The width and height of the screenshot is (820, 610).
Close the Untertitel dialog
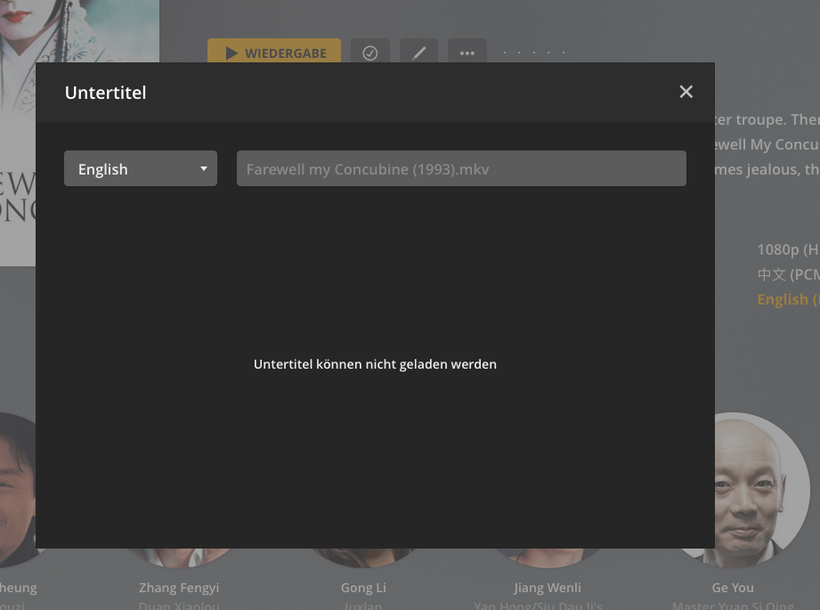pyautogui.click(x=686, y=92)
